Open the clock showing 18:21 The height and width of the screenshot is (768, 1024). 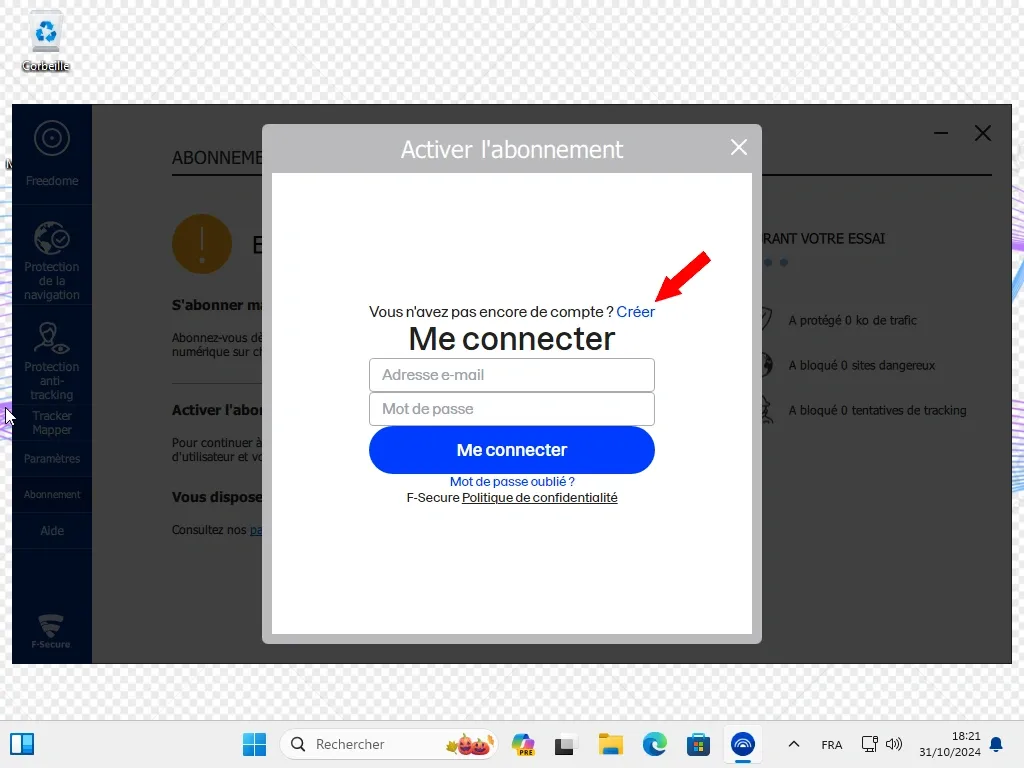click(950, 744)
